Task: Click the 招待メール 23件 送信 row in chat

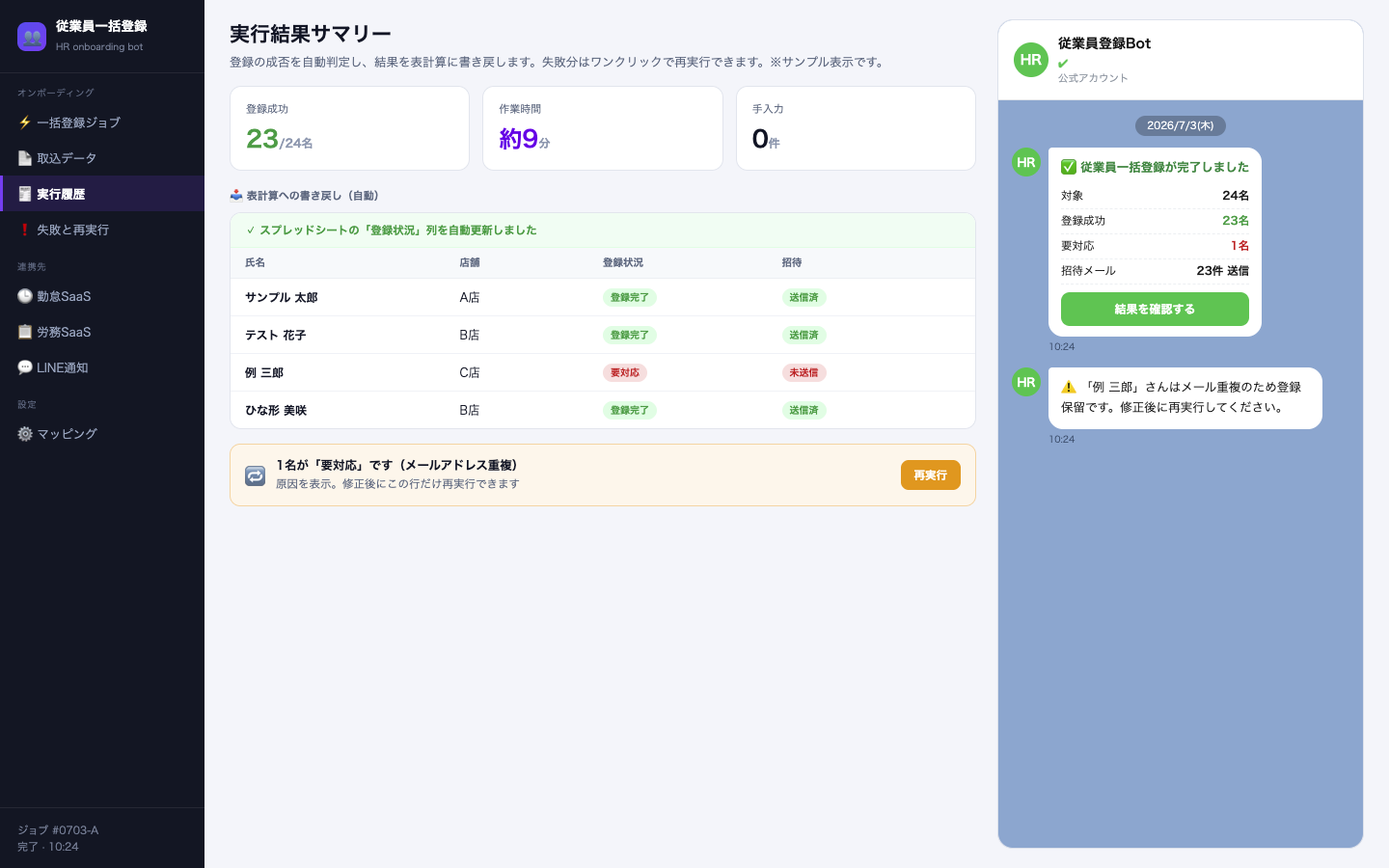Action: click(x=1155, y=271)
